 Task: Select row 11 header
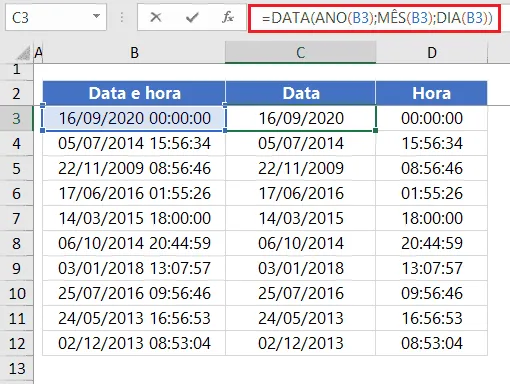pyautogui.click(x=16, y=318)
